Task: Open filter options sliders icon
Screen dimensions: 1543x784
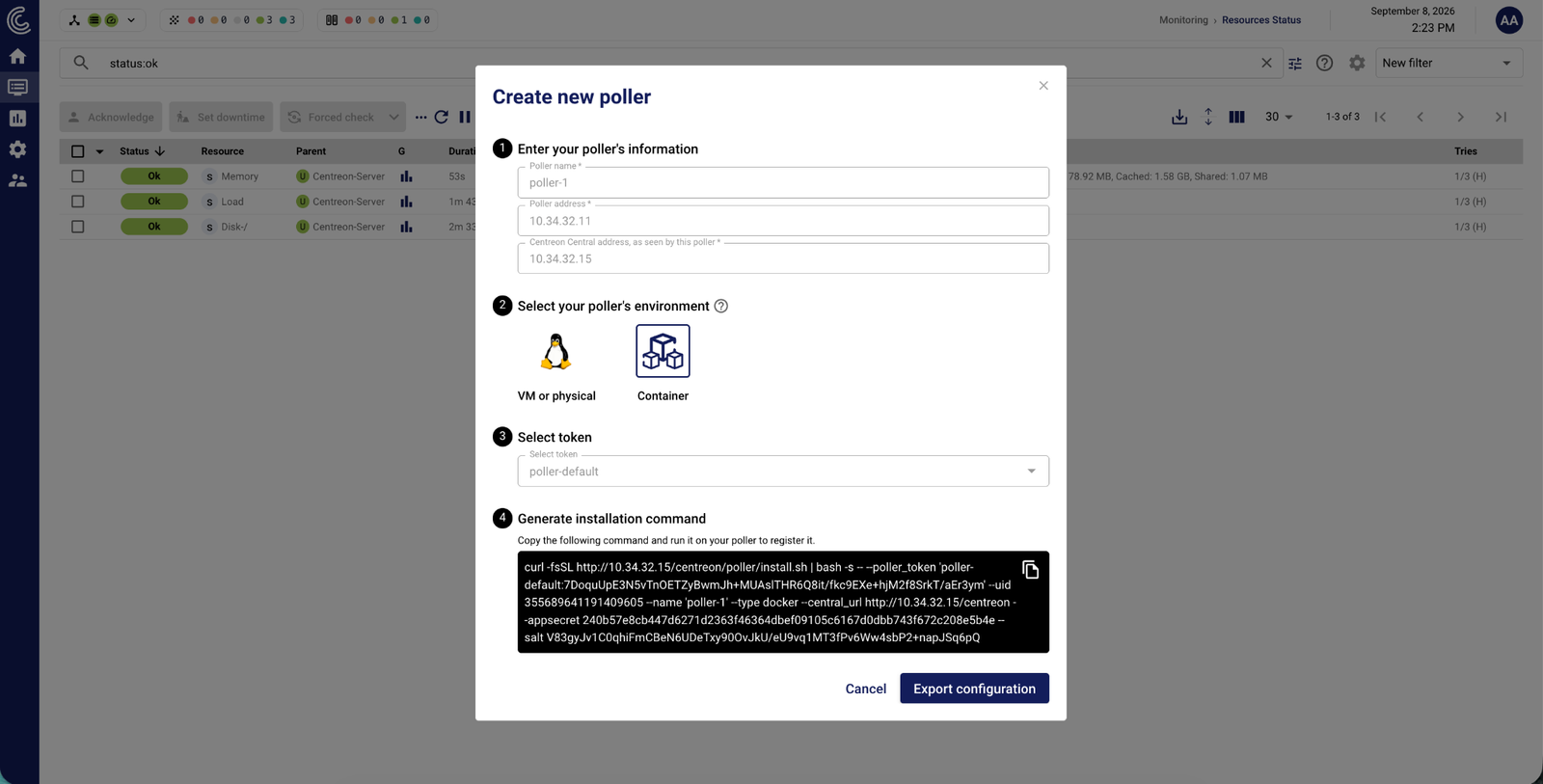Action: pos(1295,63)
